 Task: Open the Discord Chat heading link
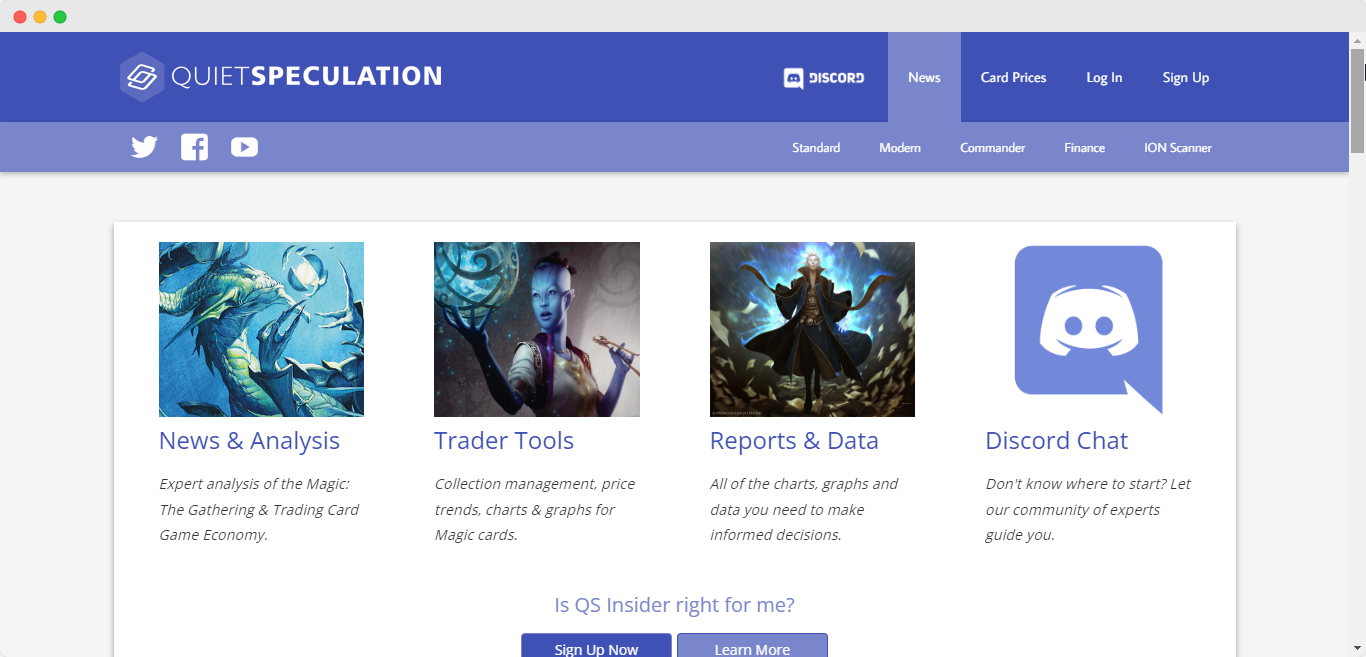[x=1056, y=441]
